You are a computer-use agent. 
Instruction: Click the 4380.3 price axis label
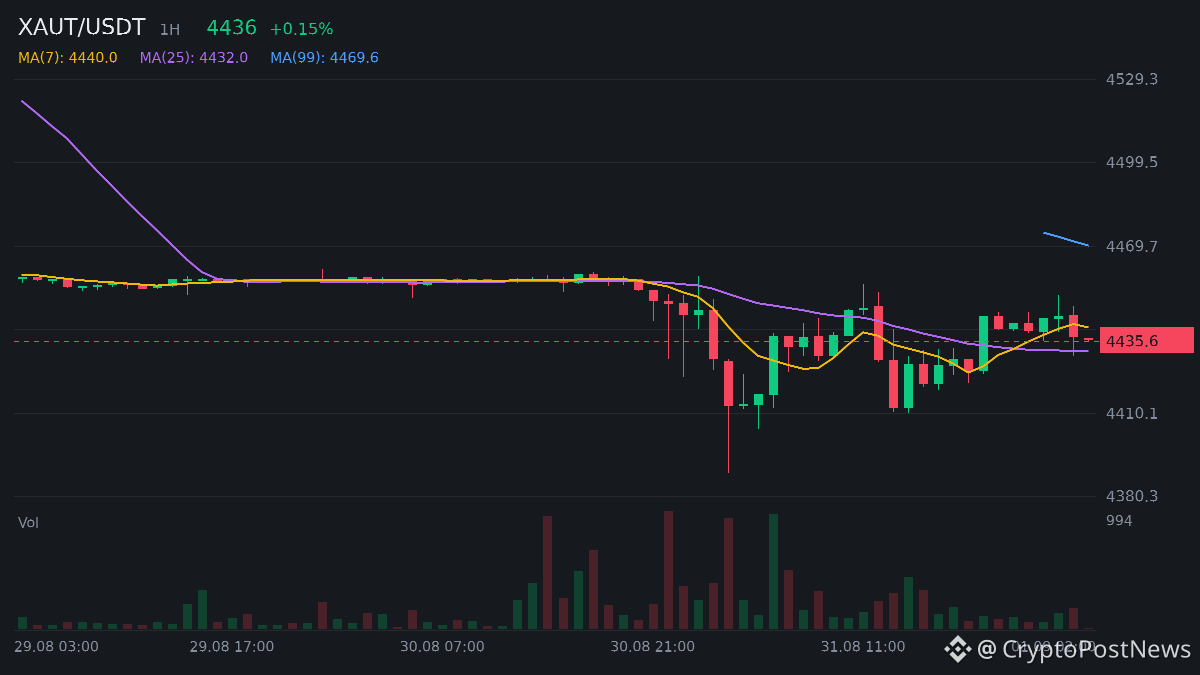1132,496
